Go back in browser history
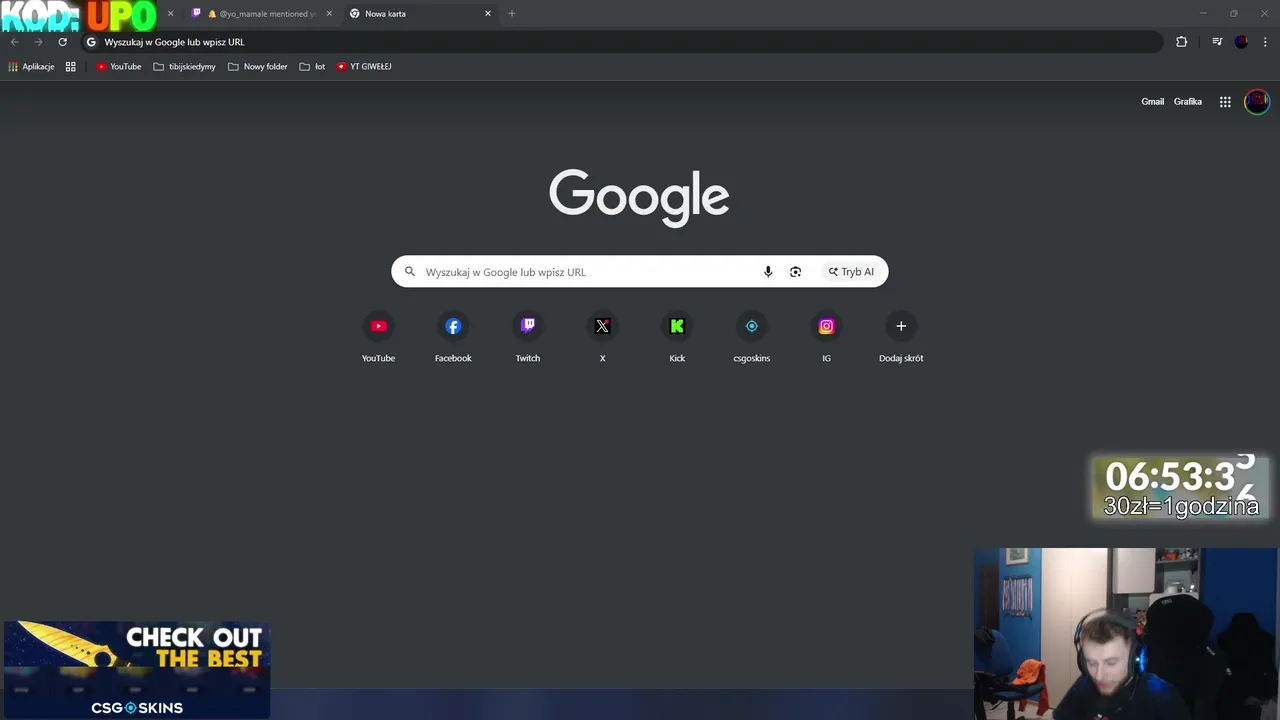Image resolution: width=1280 pixels, height=720 pixels. (x=14, y=42)
